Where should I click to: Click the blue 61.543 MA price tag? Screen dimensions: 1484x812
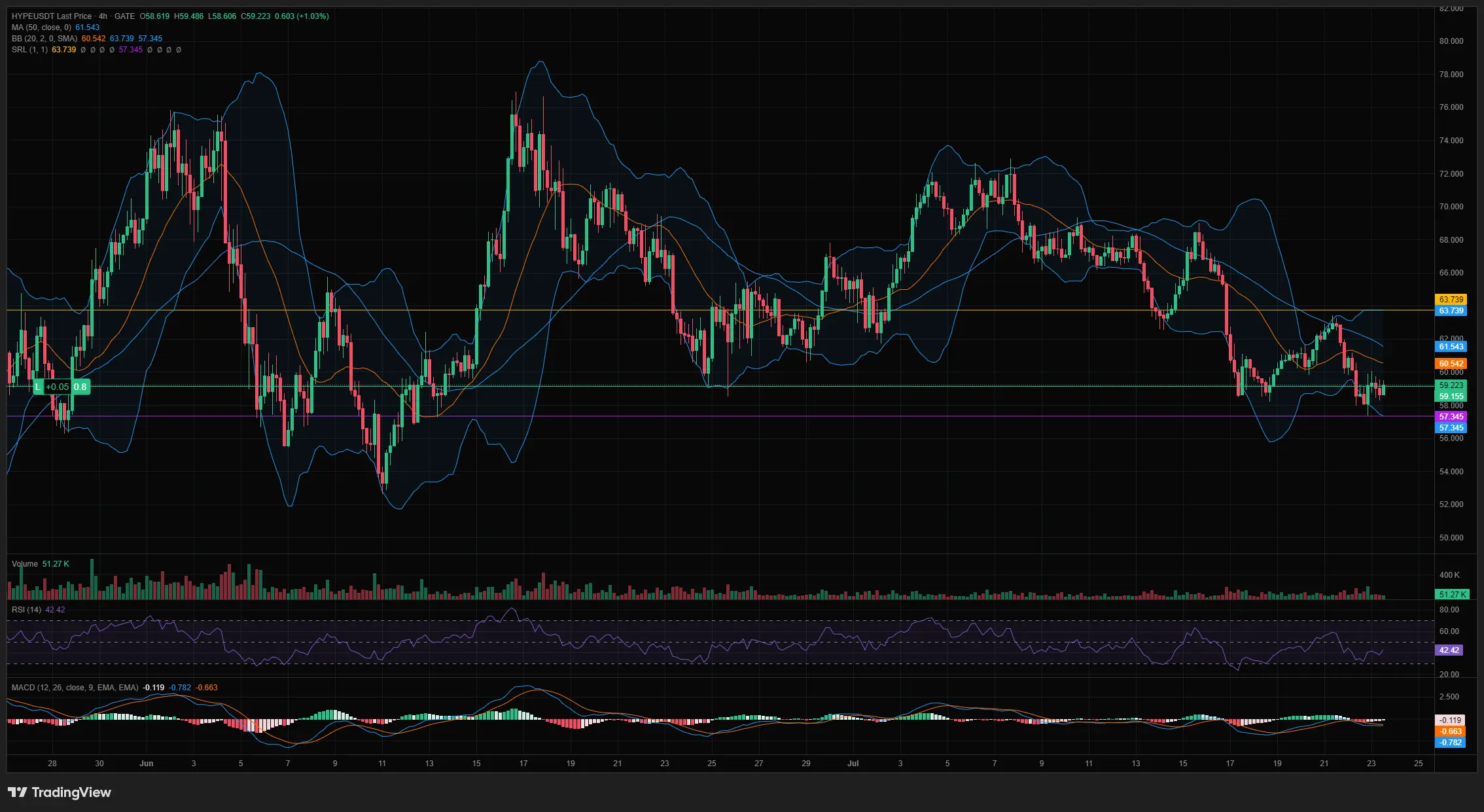coord(1451,347)
